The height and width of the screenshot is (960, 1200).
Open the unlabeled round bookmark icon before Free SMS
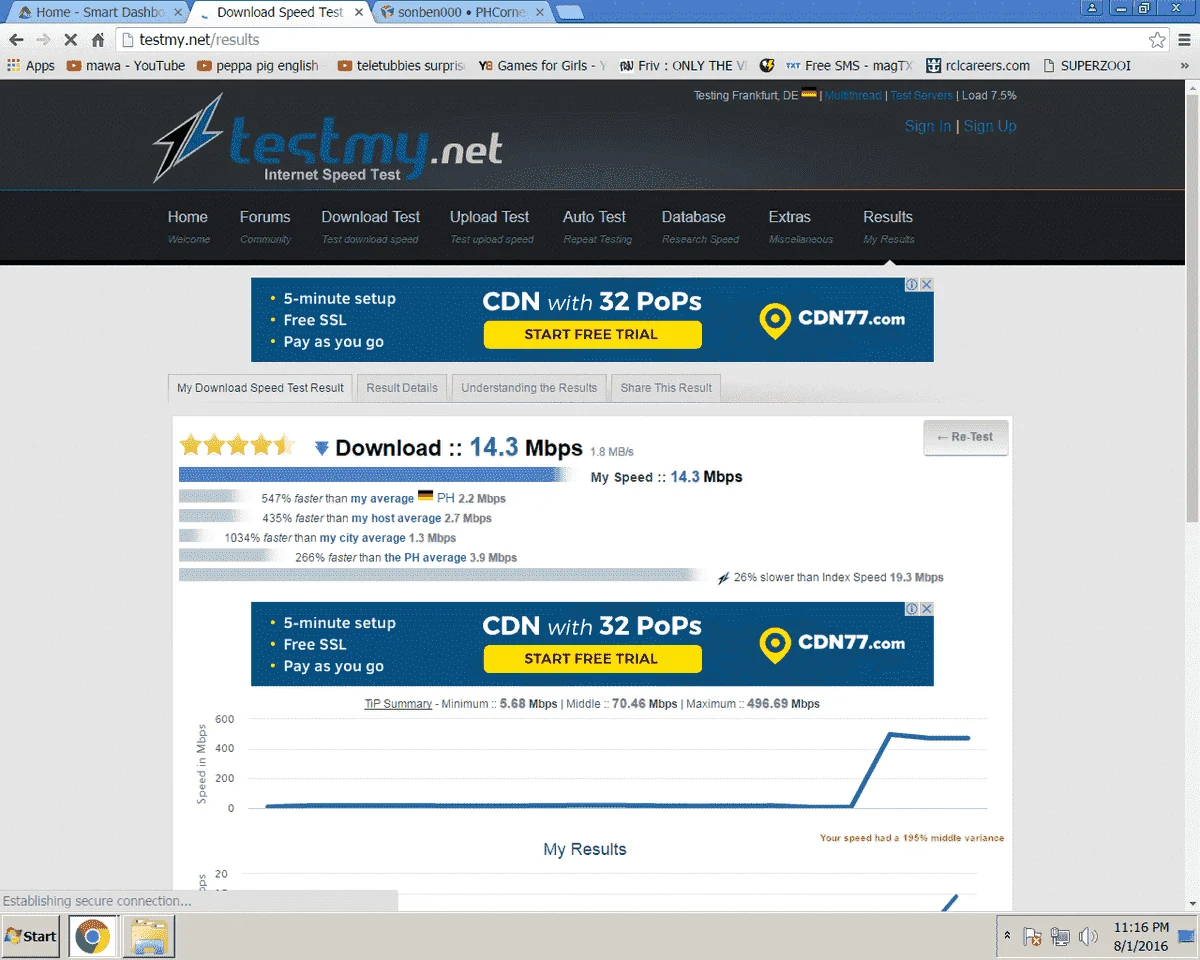767,65
